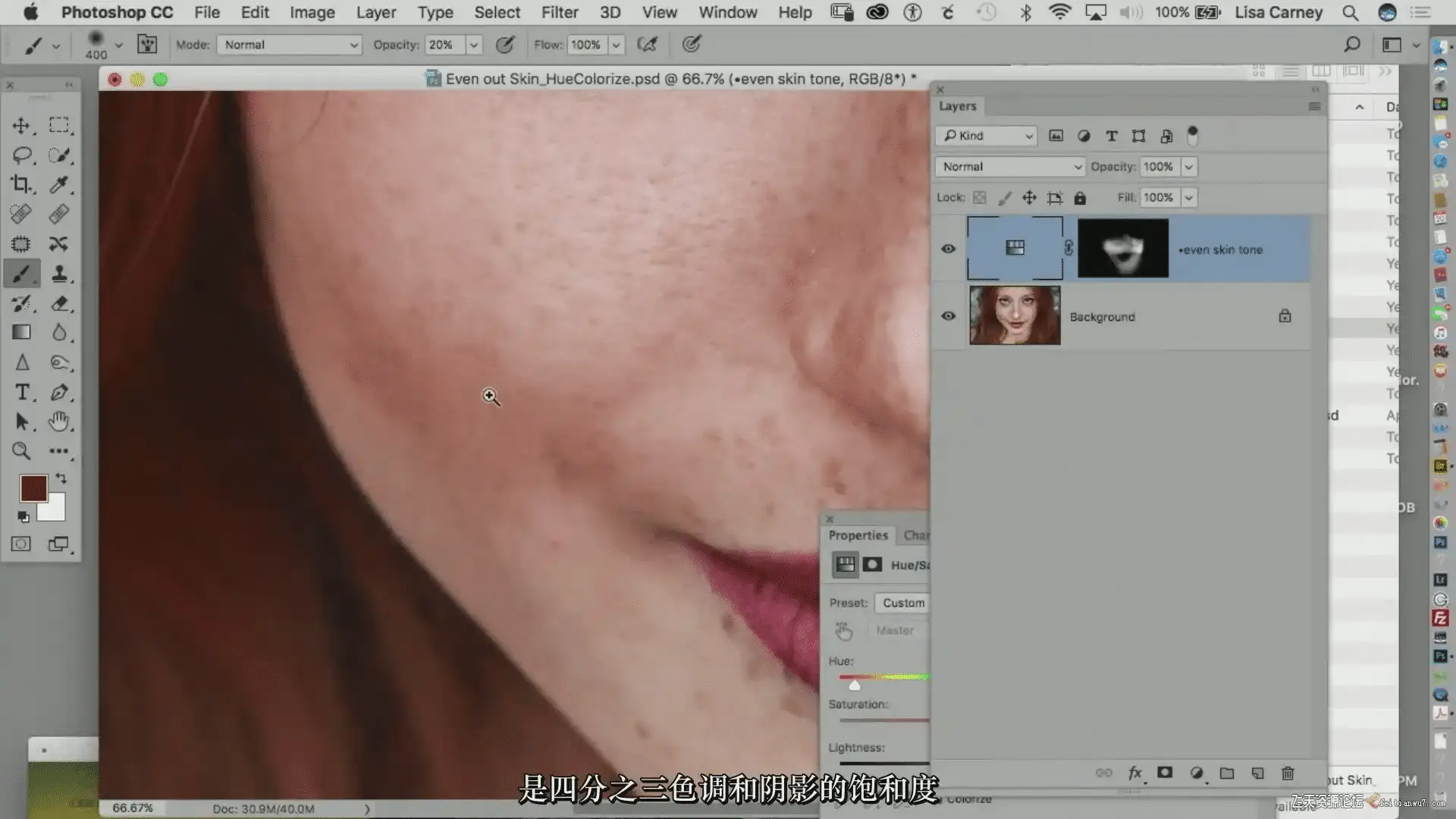Select the Zoom tool in toolbar
1456x819 pixels.
(x=21, y=451)
